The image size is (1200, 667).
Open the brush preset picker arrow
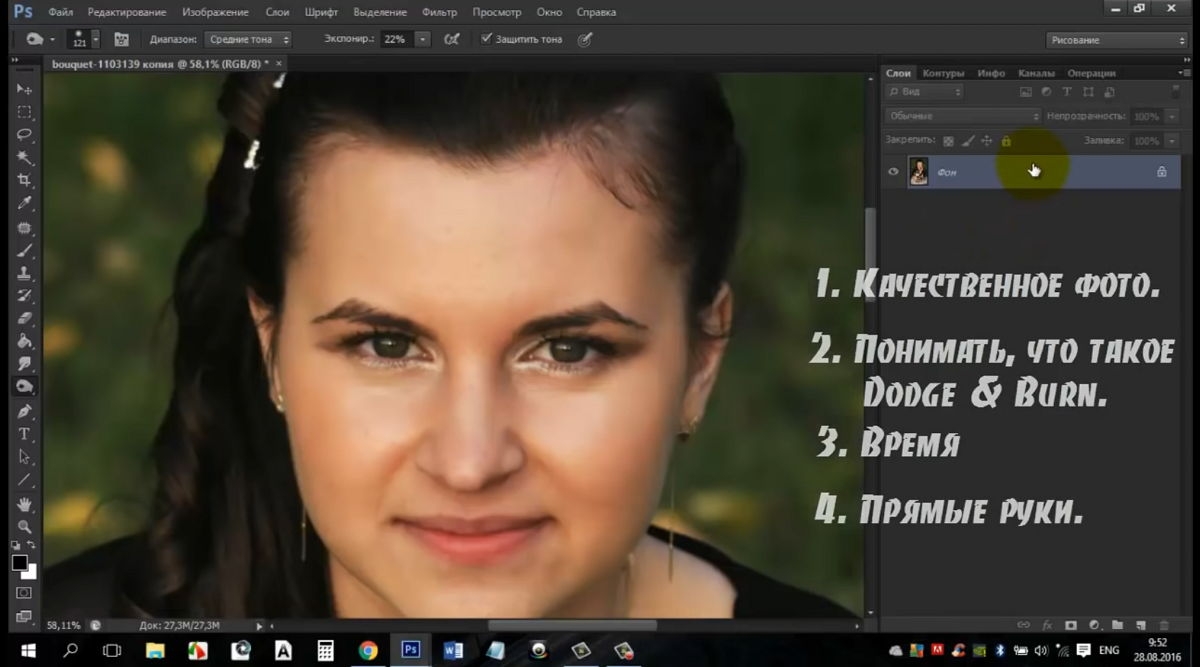tap(95, 39)
